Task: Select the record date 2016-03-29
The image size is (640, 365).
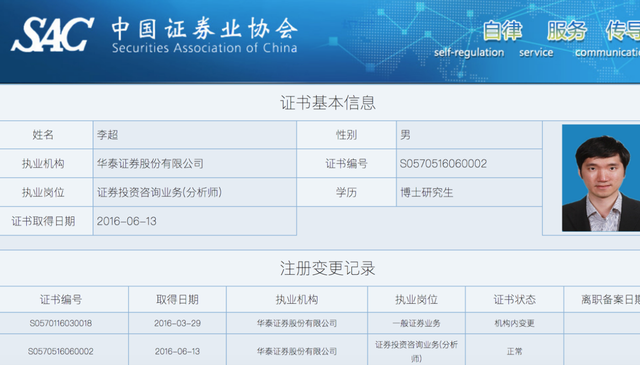Action: [x=177, y=323]
